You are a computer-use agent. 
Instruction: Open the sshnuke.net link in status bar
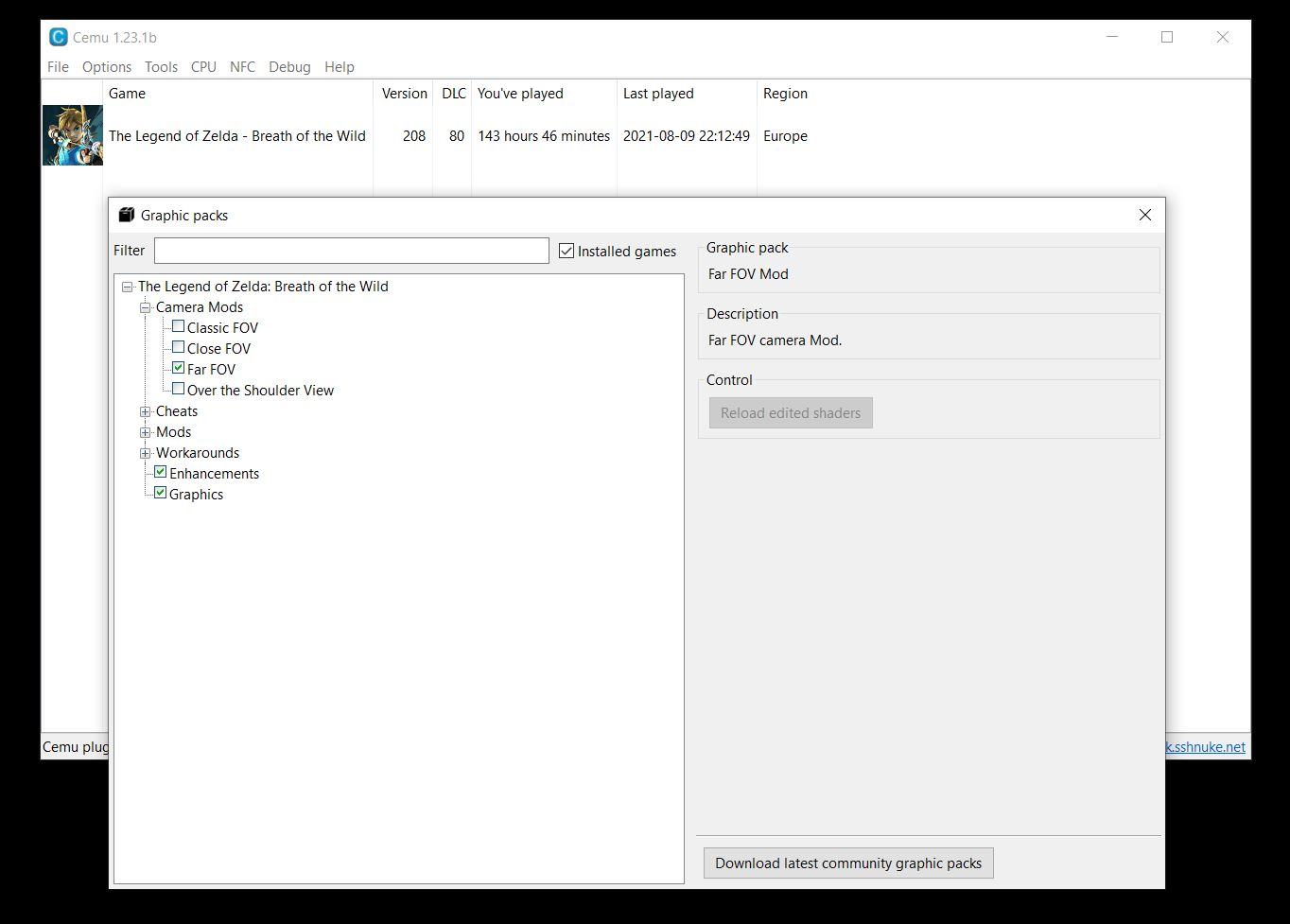[1205, 747]
